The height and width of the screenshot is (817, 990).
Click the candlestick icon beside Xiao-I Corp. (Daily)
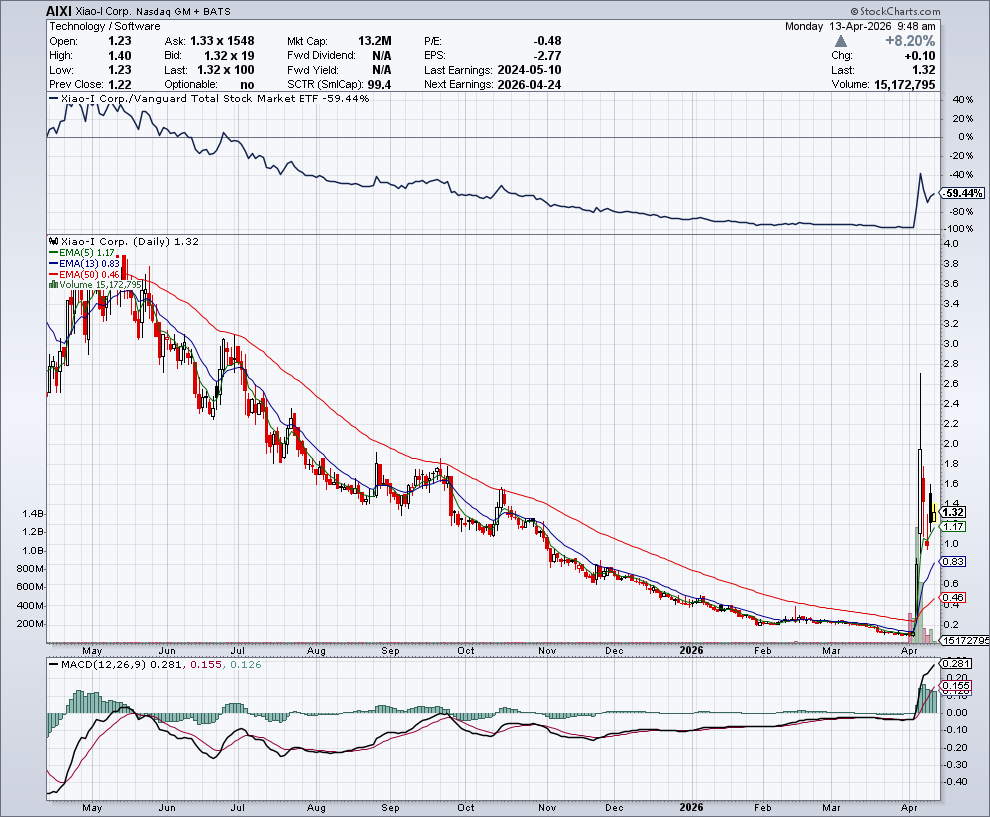[54, 241]
